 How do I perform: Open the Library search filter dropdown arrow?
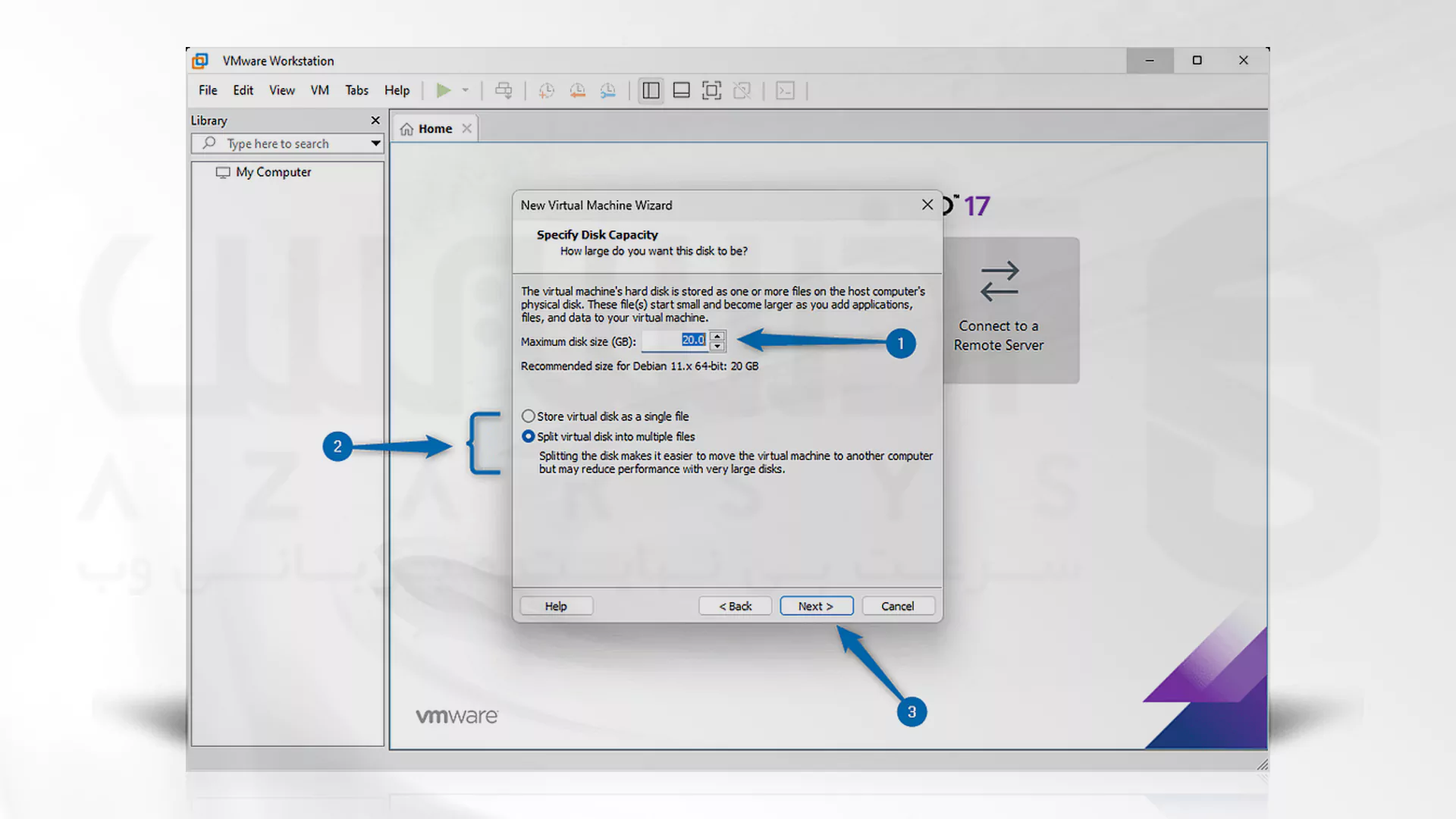click(375, 143)
